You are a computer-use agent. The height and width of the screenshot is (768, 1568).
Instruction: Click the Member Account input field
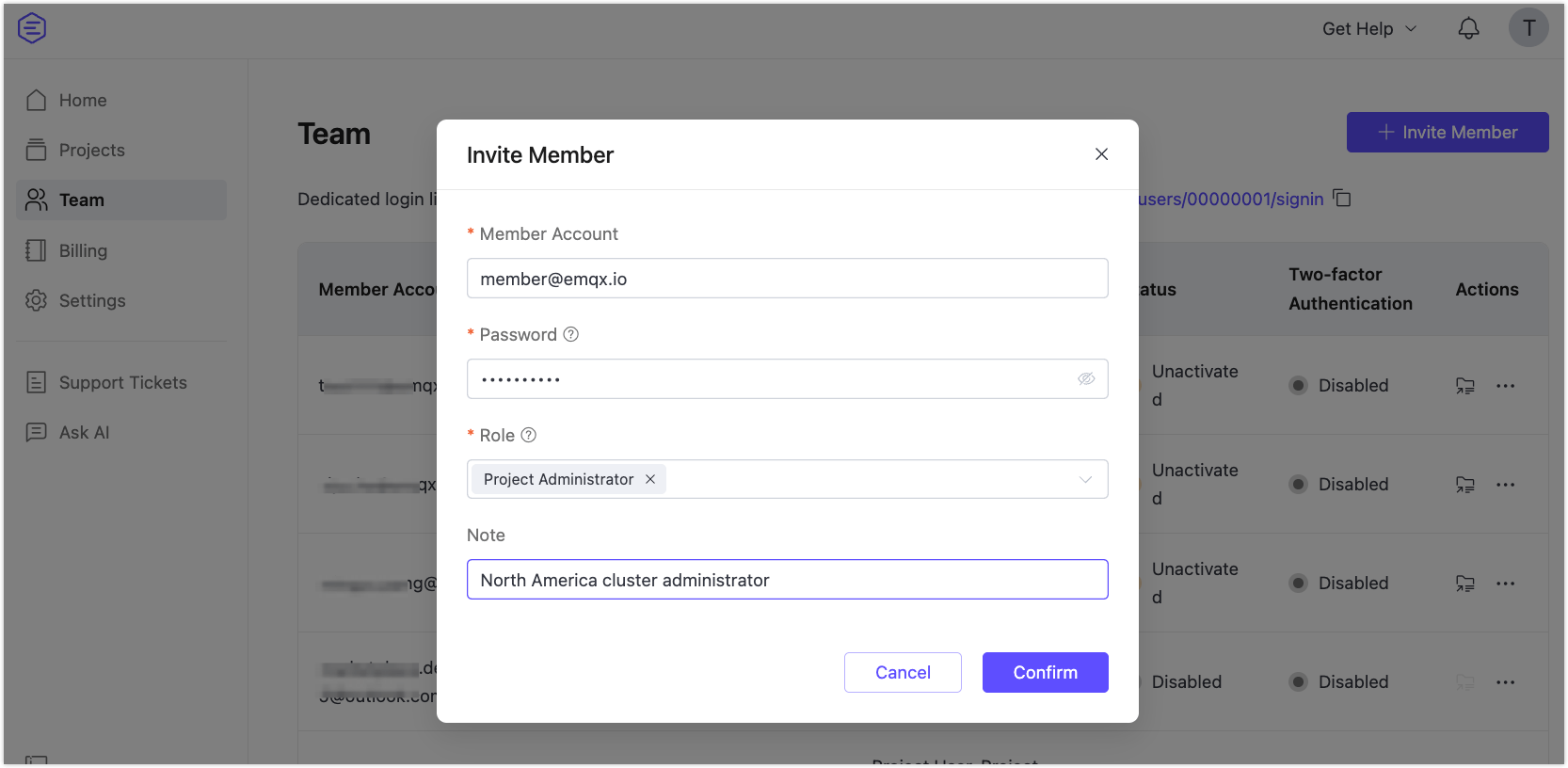click(787, 279)
